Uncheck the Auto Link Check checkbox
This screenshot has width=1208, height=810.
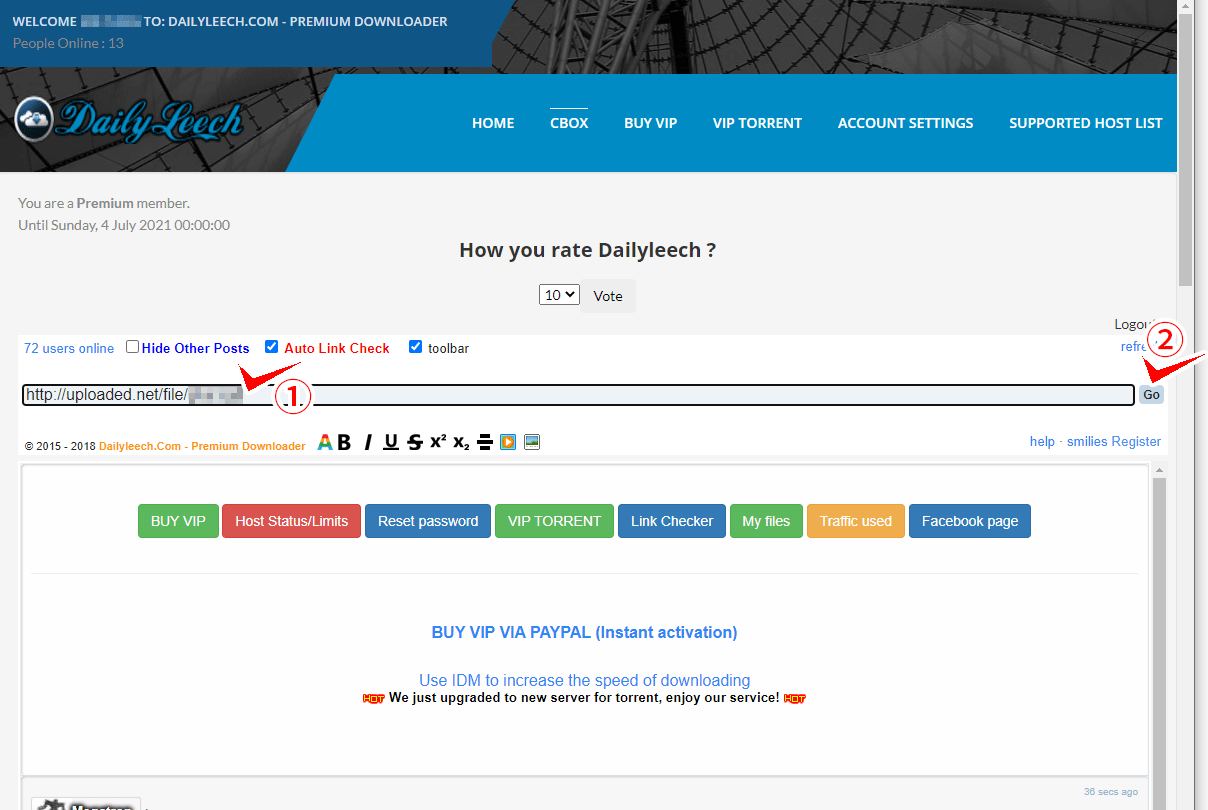[271, 347]
